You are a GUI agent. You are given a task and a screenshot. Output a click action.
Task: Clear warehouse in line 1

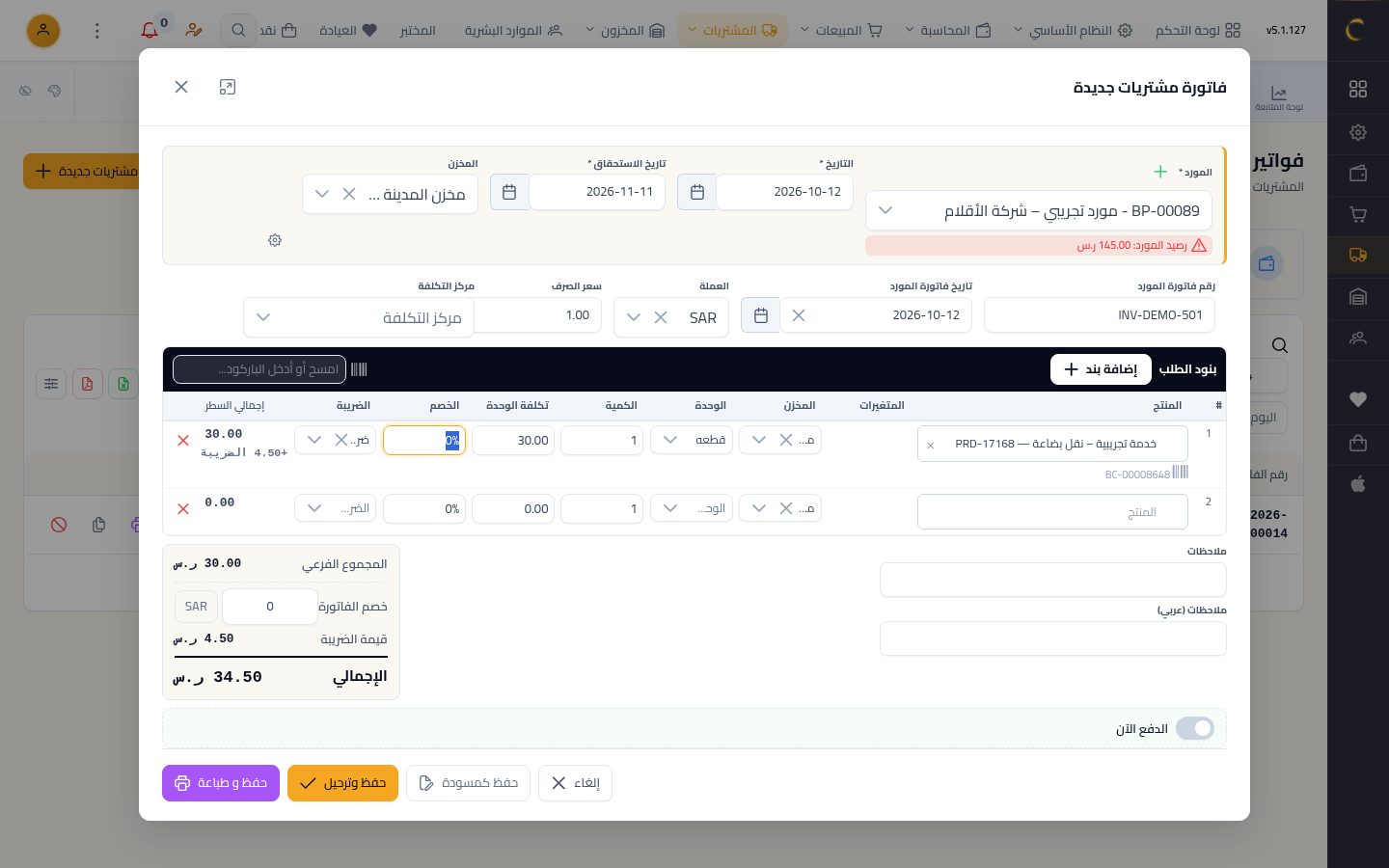point(786,440)
